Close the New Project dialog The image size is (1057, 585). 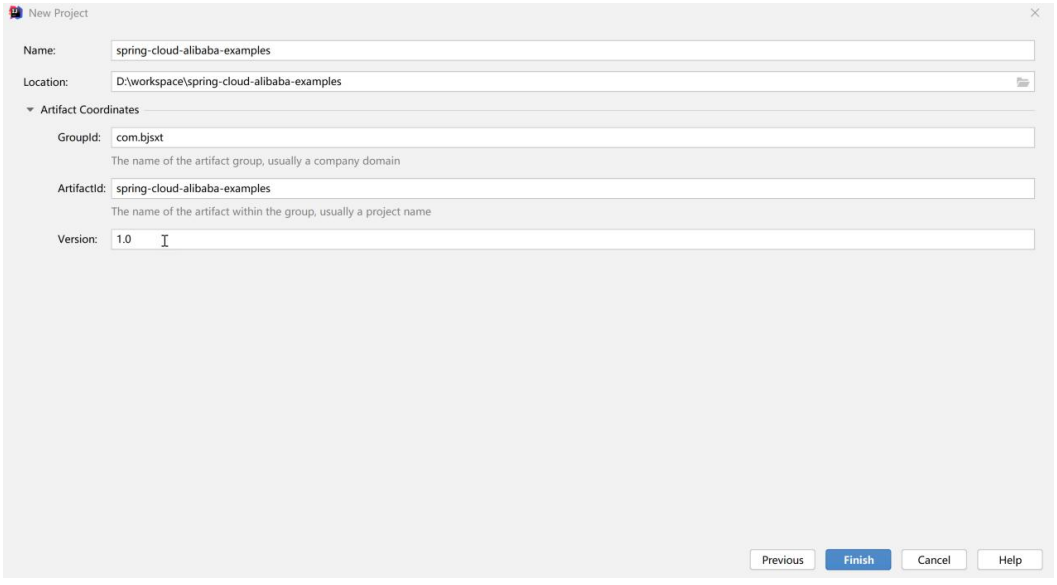1035,13
